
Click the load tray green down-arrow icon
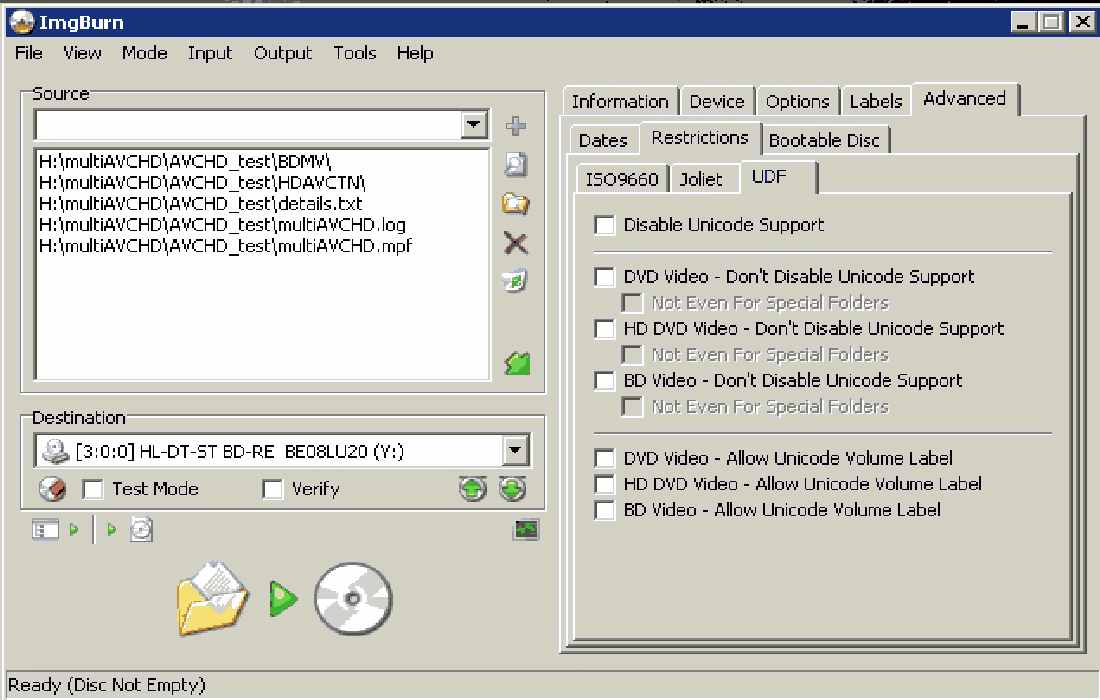512,489
